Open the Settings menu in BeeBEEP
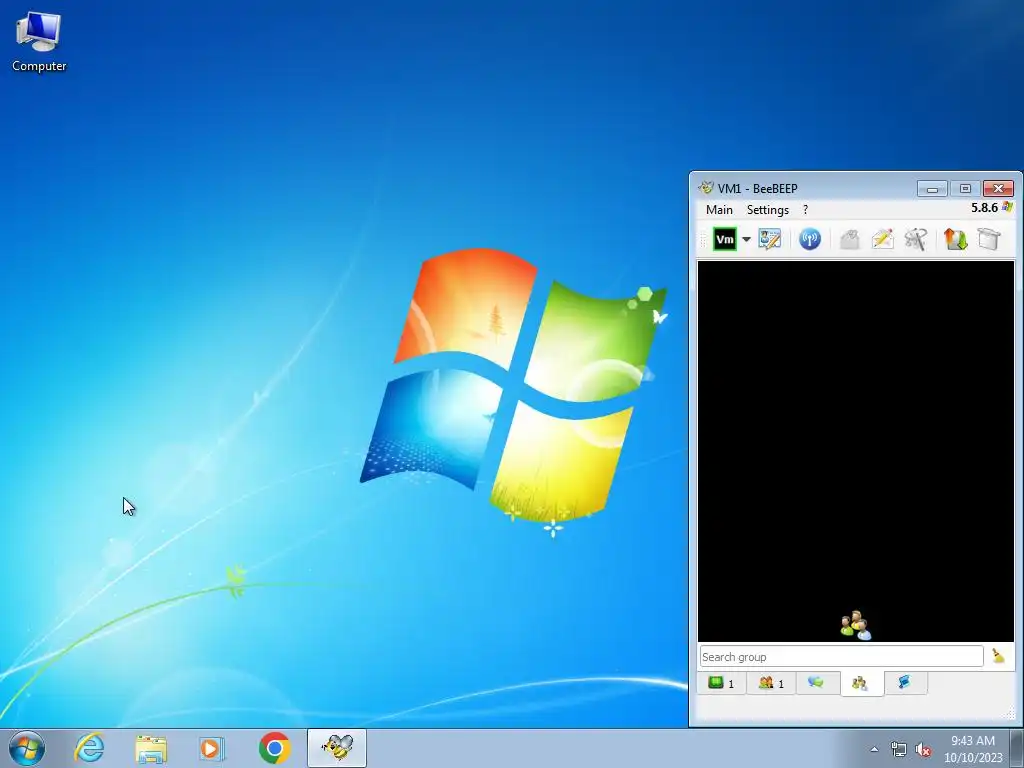Image resolution: width=1024 pixels, height=768 pixels. 768,210
